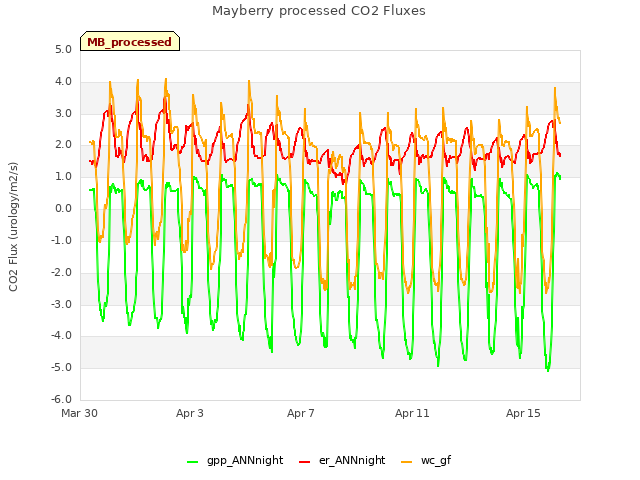Viewport: 640px width, 480px height.
Task: Click the -3.0 y-axis tick label
Action: (x=61, y=304)
